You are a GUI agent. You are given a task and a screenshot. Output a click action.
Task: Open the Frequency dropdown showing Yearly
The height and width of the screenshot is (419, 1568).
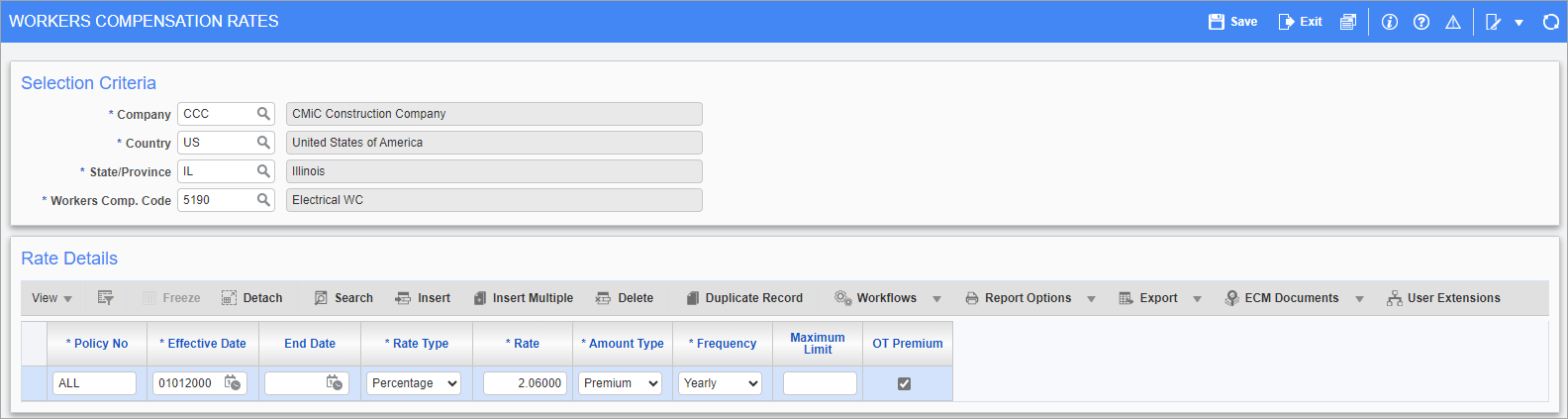click(720, 383)
